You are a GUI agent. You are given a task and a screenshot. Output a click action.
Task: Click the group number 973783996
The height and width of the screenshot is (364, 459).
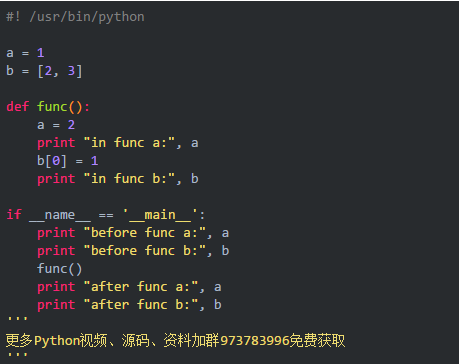coord(254,341)
